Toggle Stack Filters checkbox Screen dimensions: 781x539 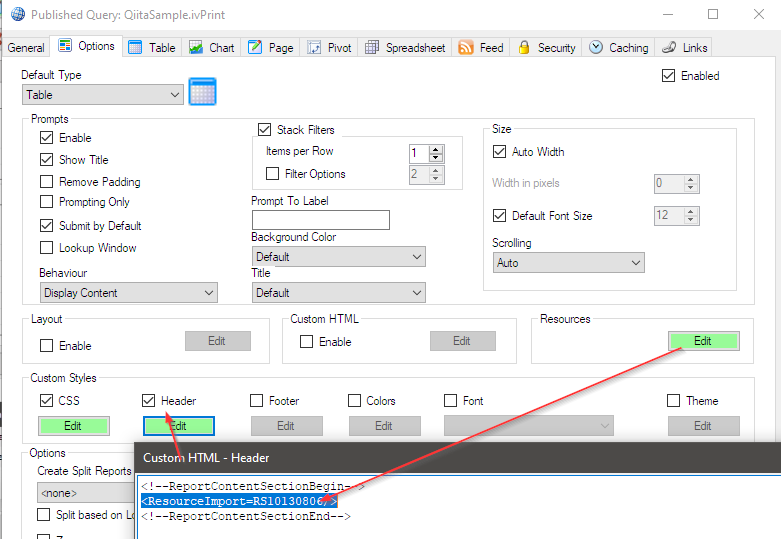tap(264, 130)
